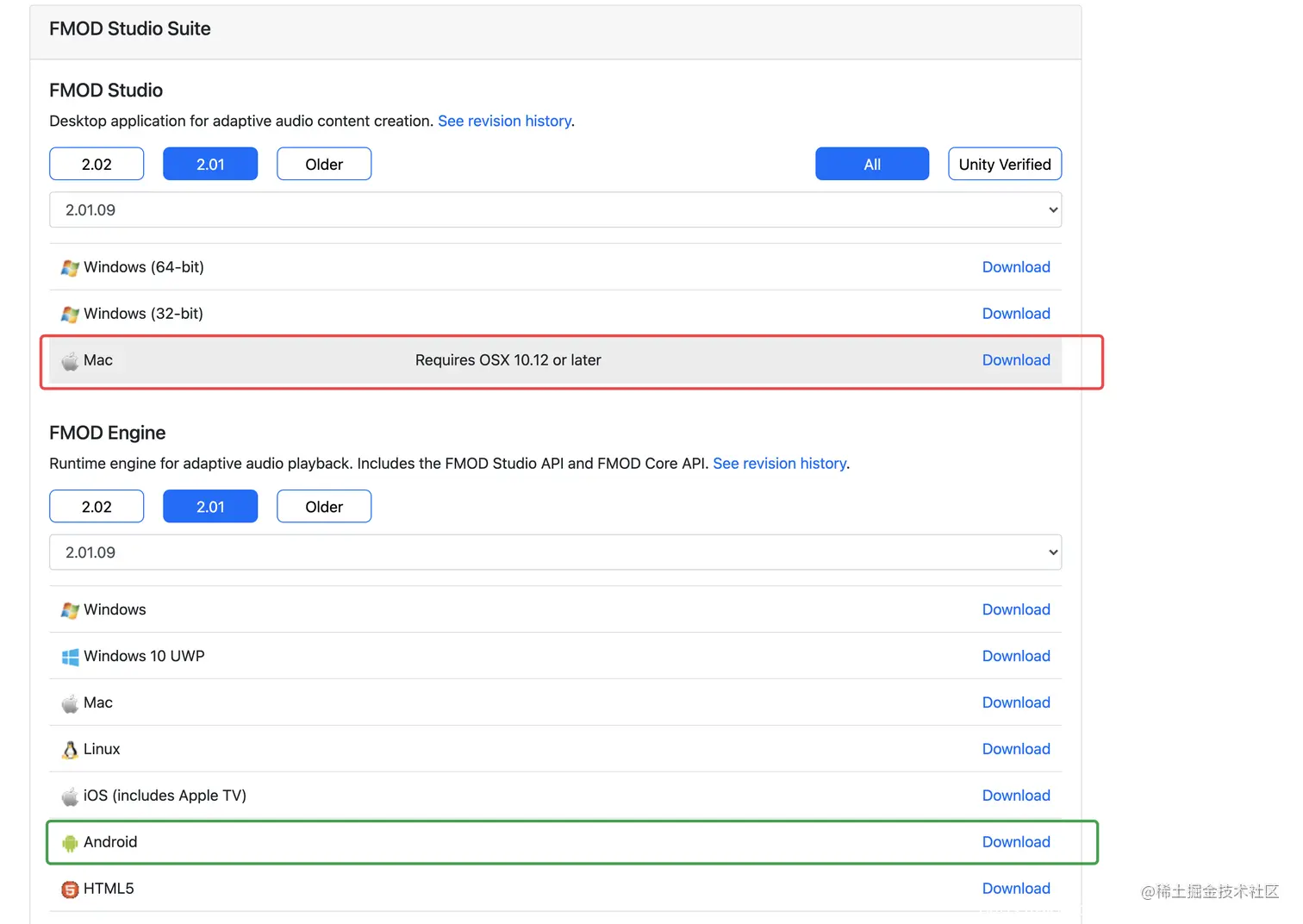Click Windows 10 UWP tile icon
This screenshot has width=1303, height=924.
click(x=70, y=657)
